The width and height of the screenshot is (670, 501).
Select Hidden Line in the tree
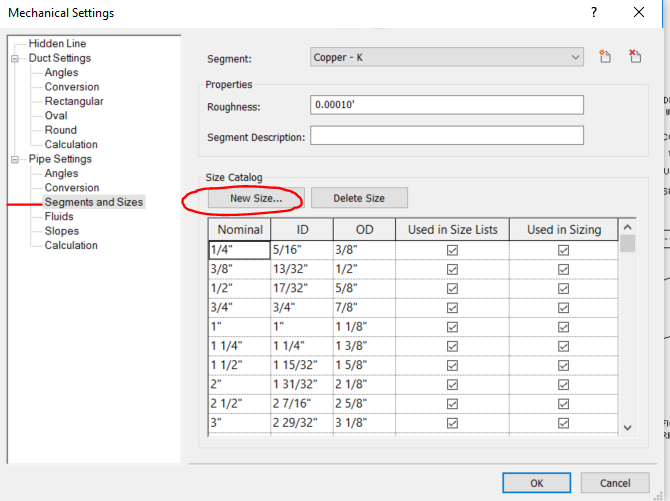pyautogui.click(x=57, y=44)
